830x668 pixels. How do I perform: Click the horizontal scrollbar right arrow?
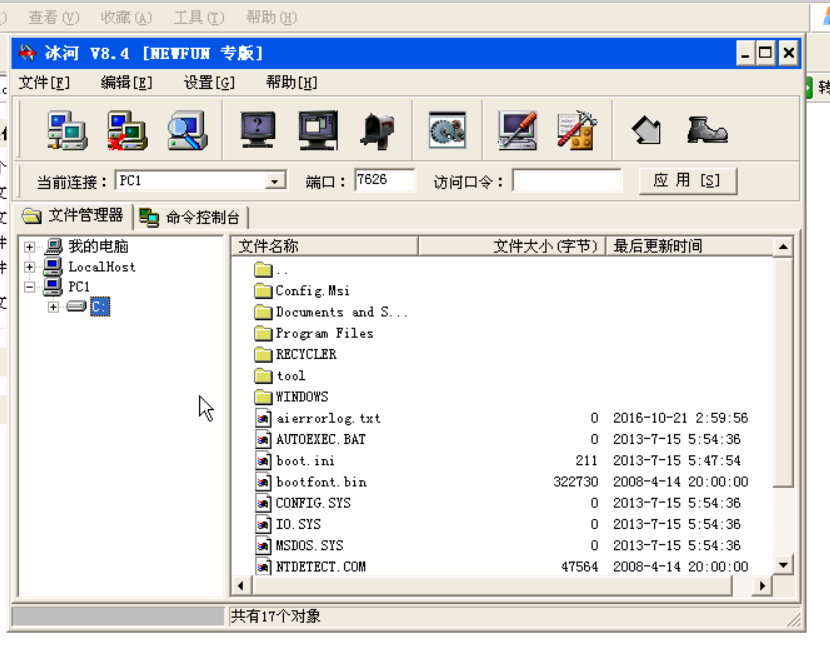click(762, 585)
